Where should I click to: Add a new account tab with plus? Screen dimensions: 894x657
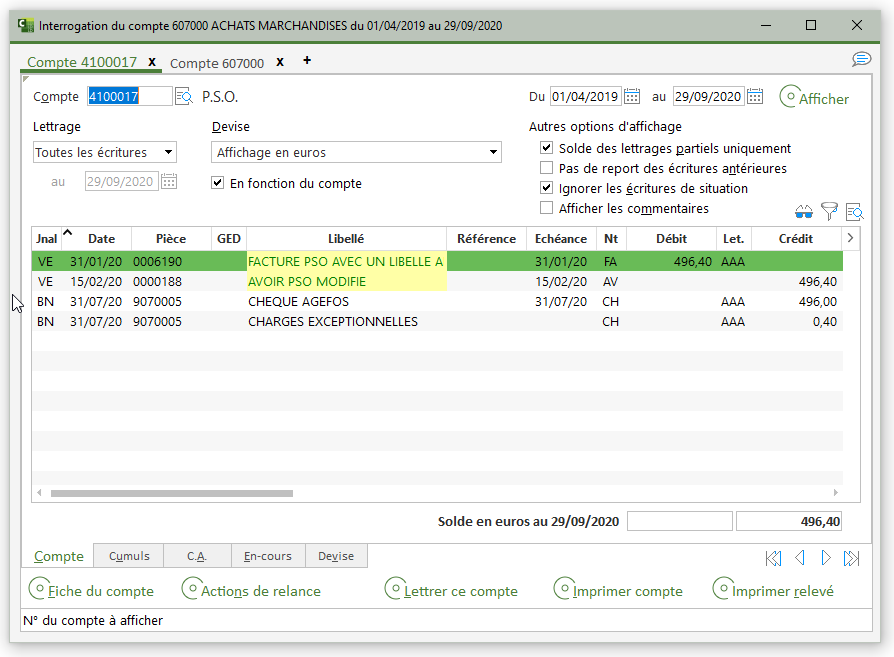pos(307,60)
